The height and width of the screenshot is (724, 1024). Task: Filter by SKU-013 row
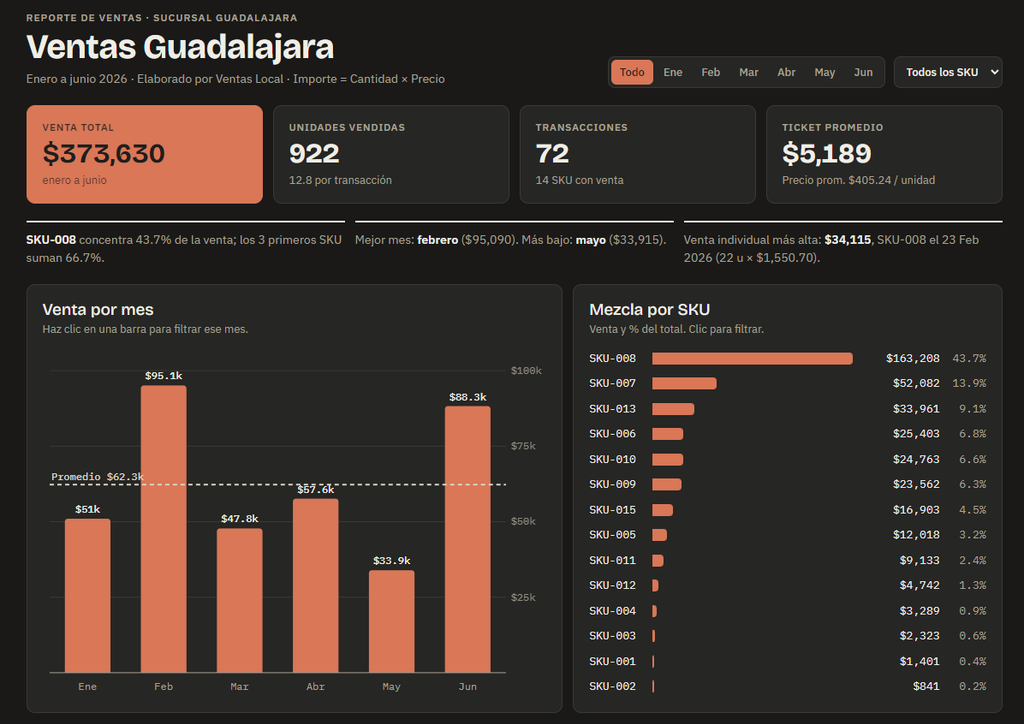pyautogui.click(x=788, y=409)
